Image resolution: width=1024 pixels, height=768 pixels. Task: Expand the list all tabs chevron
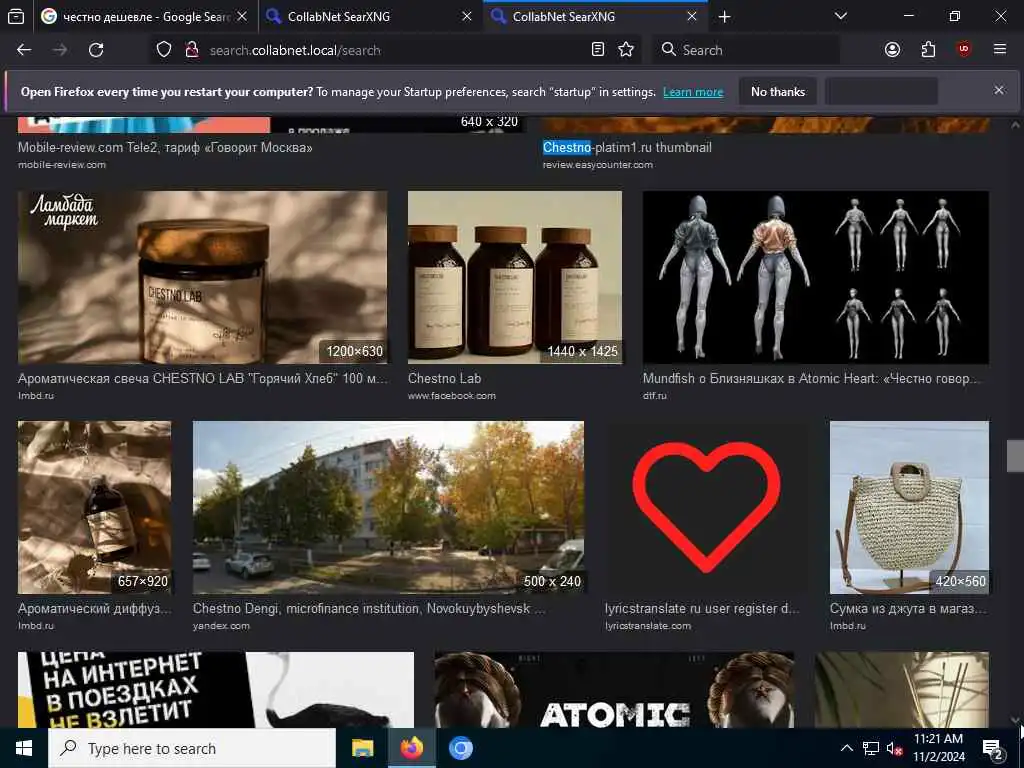tap(841, 16)
